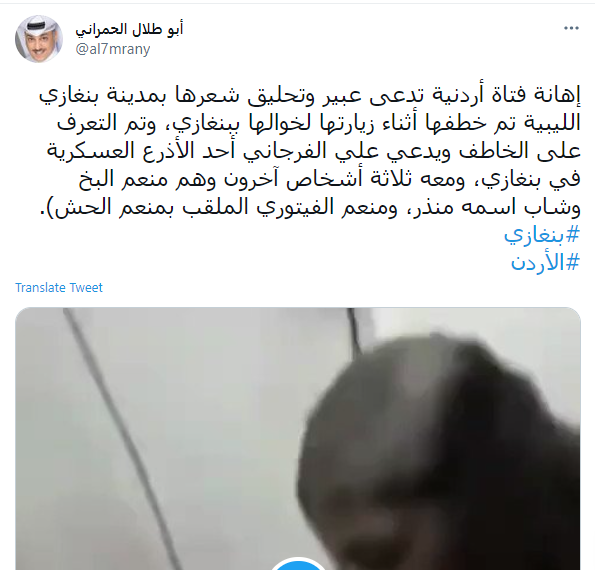Open the blurred video thumbnail
The width and height of the screenshot is (595, 570).
coord(298,439)
